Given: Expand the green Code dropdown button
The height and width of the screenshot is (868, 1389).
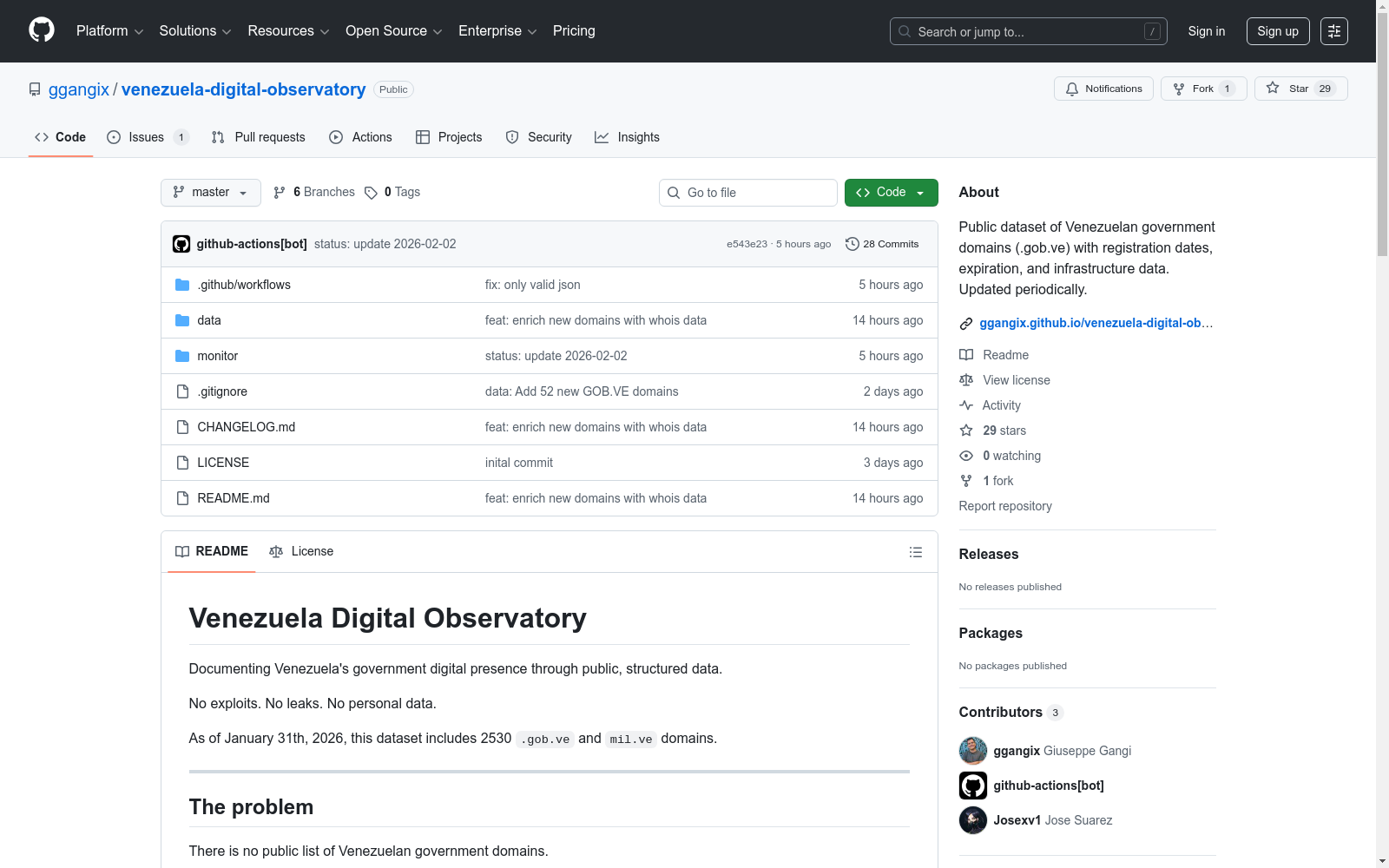Looking at the screenshot, I should (x=892, y=193).
